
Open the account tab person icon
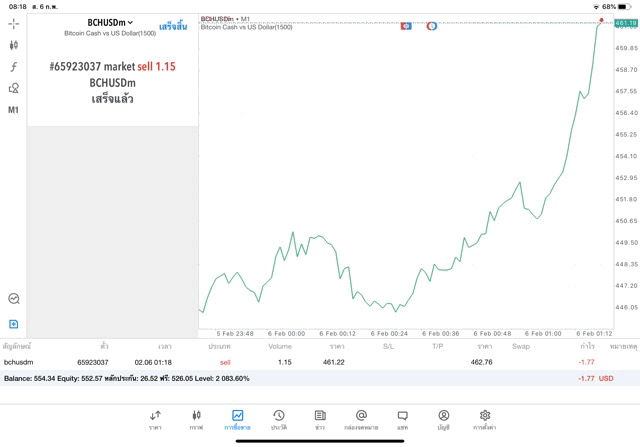click(444, 420)
